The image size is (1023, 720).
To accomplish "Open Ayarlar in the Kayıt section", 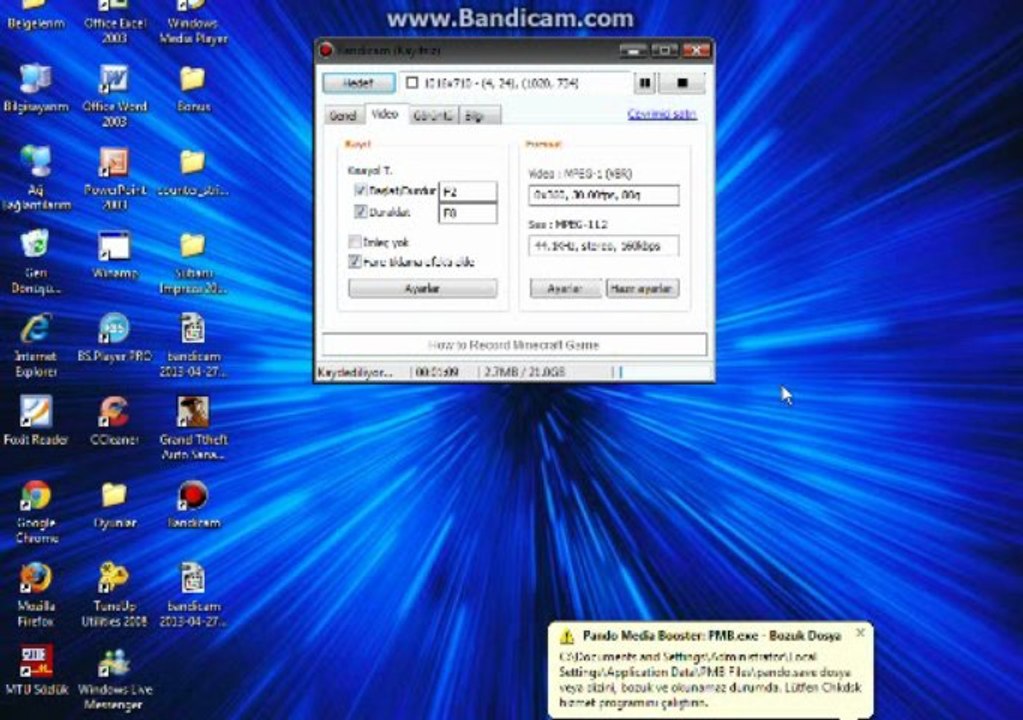I will pyautogui.click(x=422, y=288).
